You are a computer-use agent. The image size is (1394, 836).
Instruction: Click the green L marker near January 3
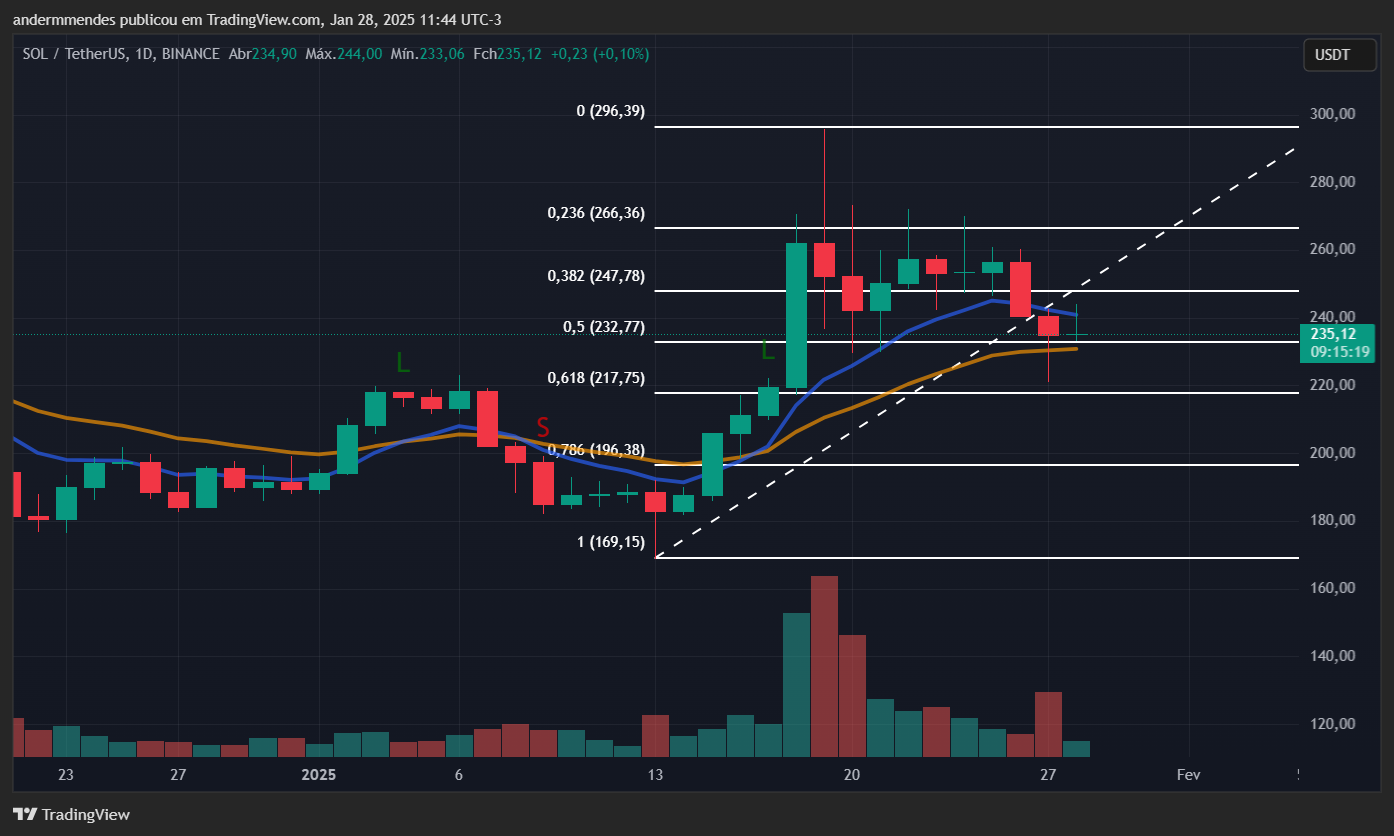(402, 361)
